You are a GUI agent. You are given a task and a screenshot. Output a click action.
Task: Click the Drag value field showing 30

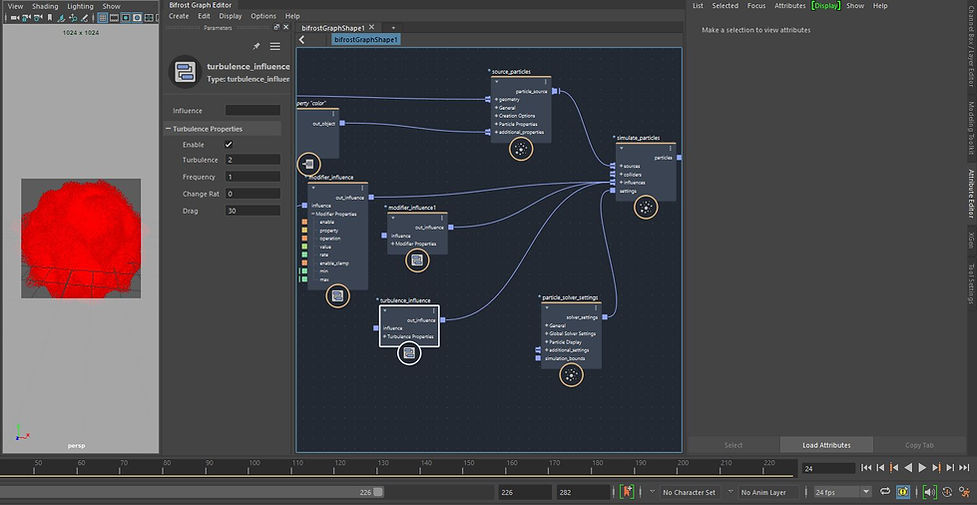252,211
